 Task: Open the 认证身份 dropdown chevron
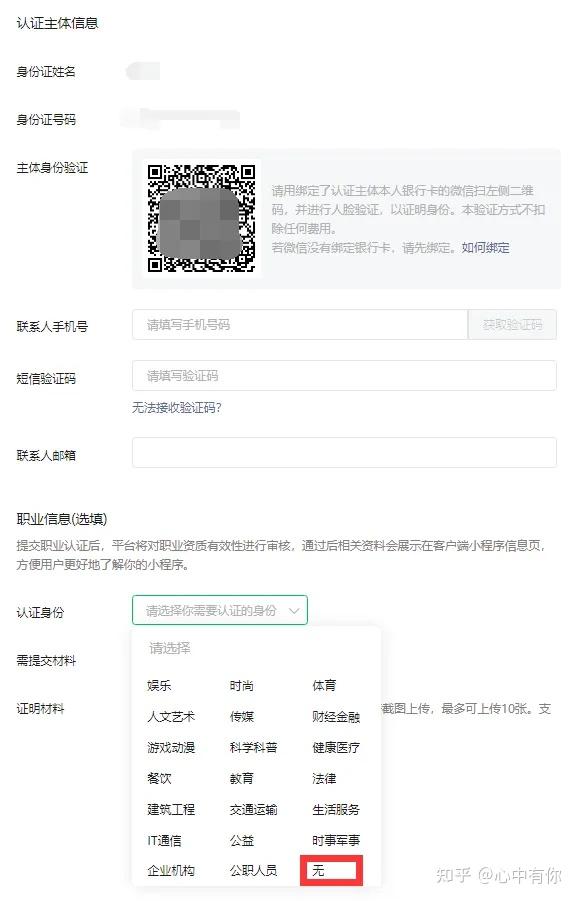point(294,610)
